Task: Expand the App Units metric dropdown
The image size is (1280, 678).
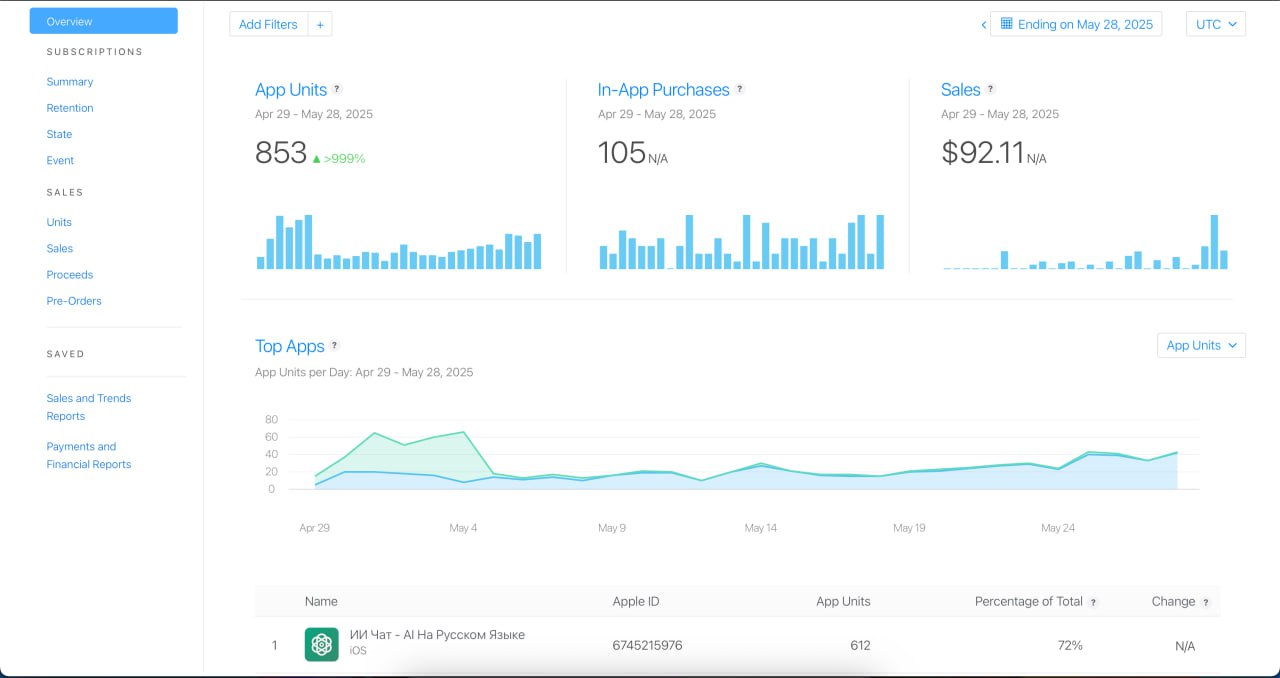Action: (x=1201, y=345)
